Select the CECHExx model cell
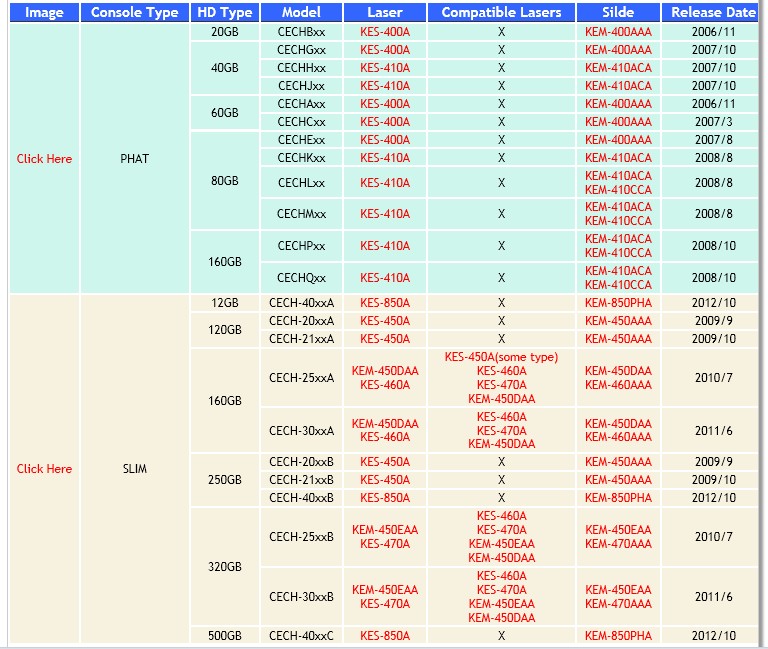The image size is (768, 649). pyautogui.click(x=301, y=140)
